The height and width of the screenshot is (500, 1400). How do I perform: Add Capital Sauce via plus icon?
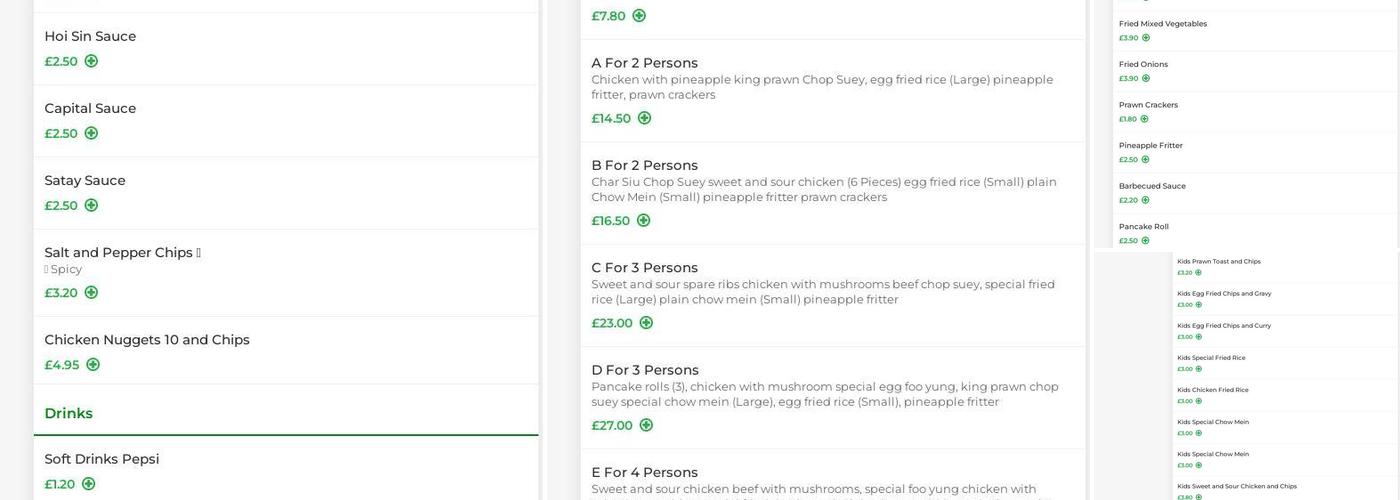point(91,133)
